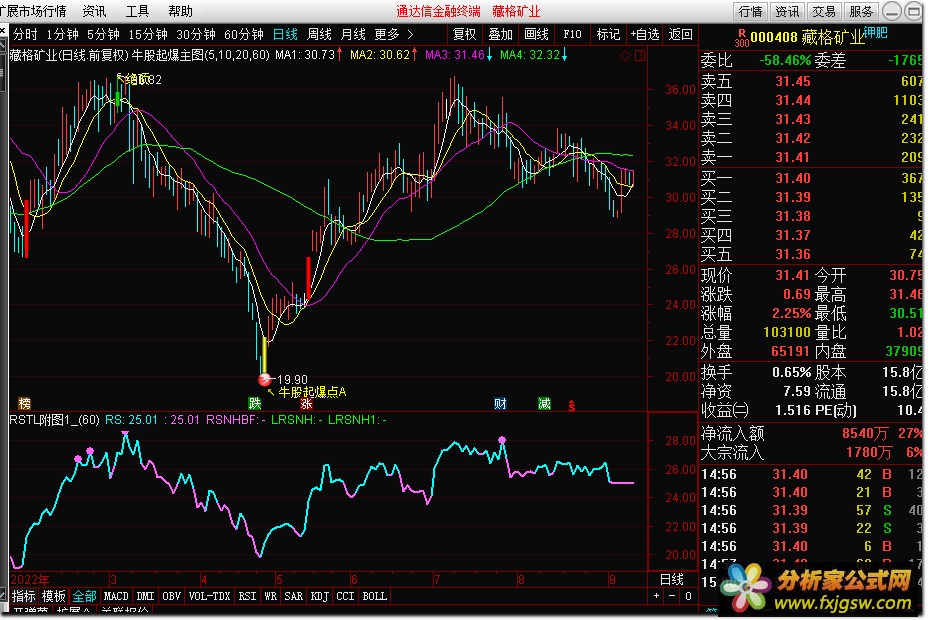Click the blue 财 marker icon

point(500,403)
